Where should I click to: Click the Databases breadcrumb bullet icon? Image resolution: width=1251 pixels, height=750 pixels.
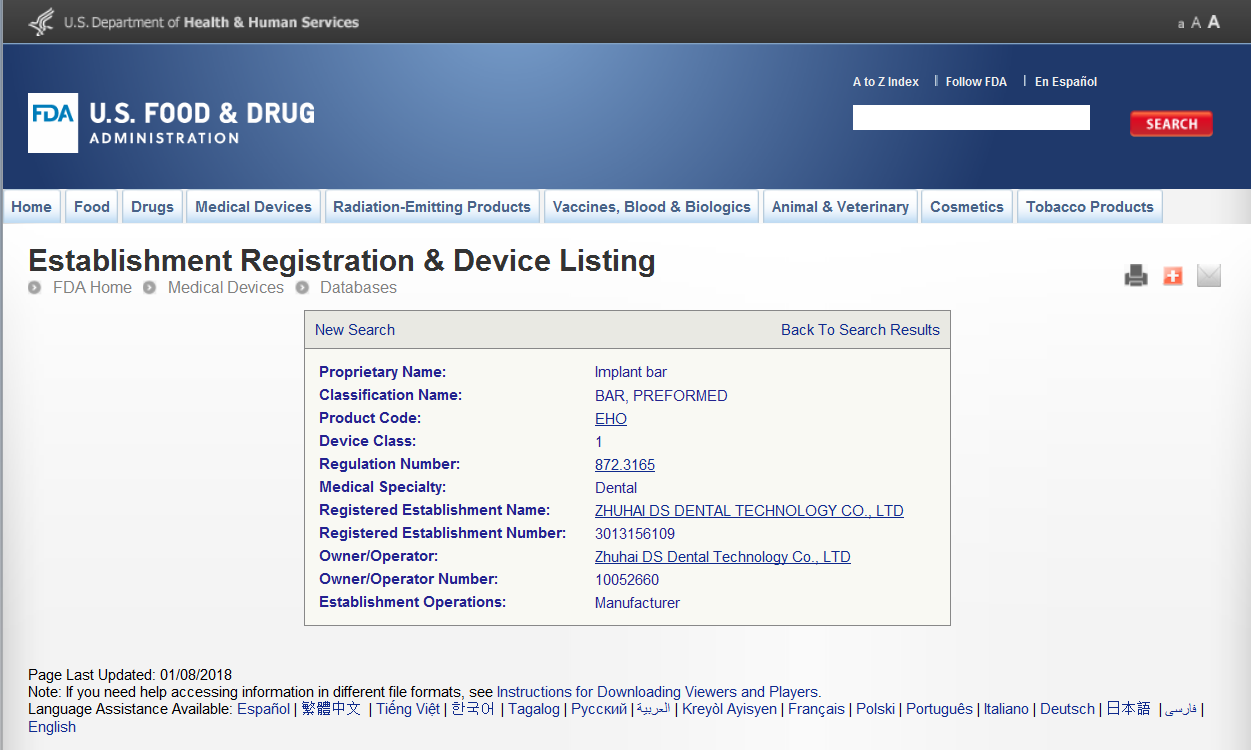pos(301,288)
